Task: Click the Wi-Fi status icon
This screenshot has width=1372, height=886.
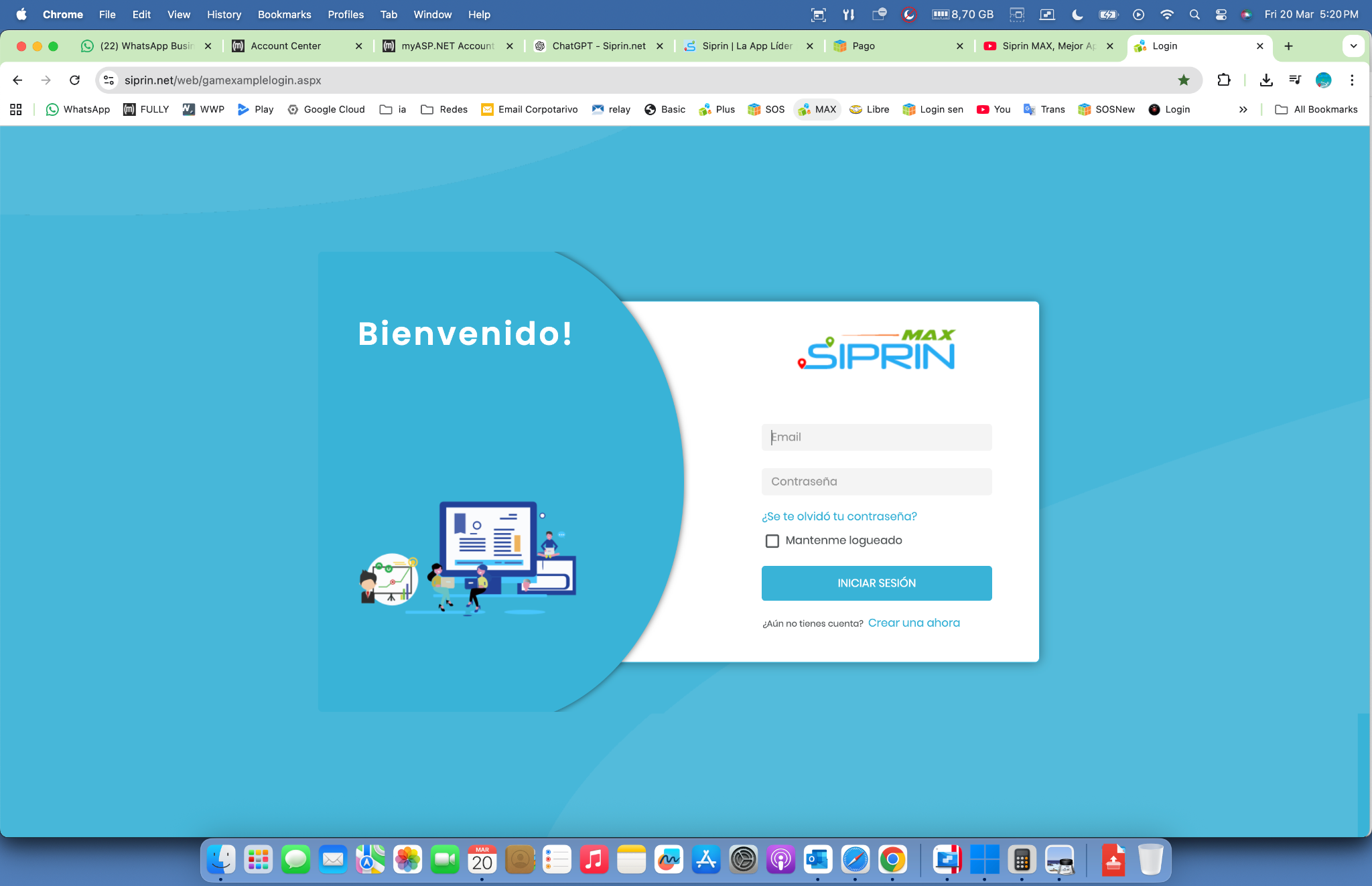Action: [x=1167, y=15]
